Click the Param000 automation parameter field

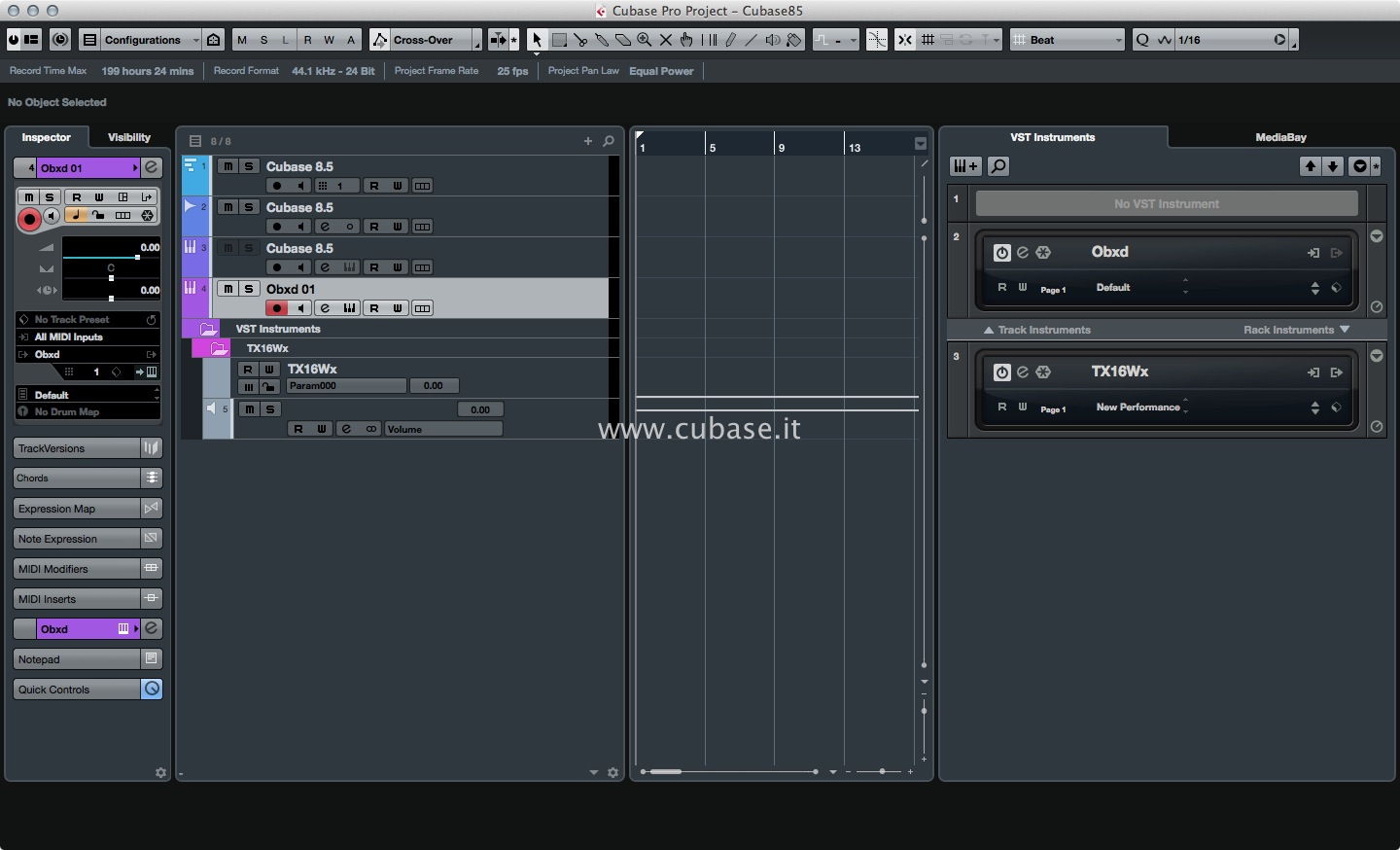tap(346, 386)
